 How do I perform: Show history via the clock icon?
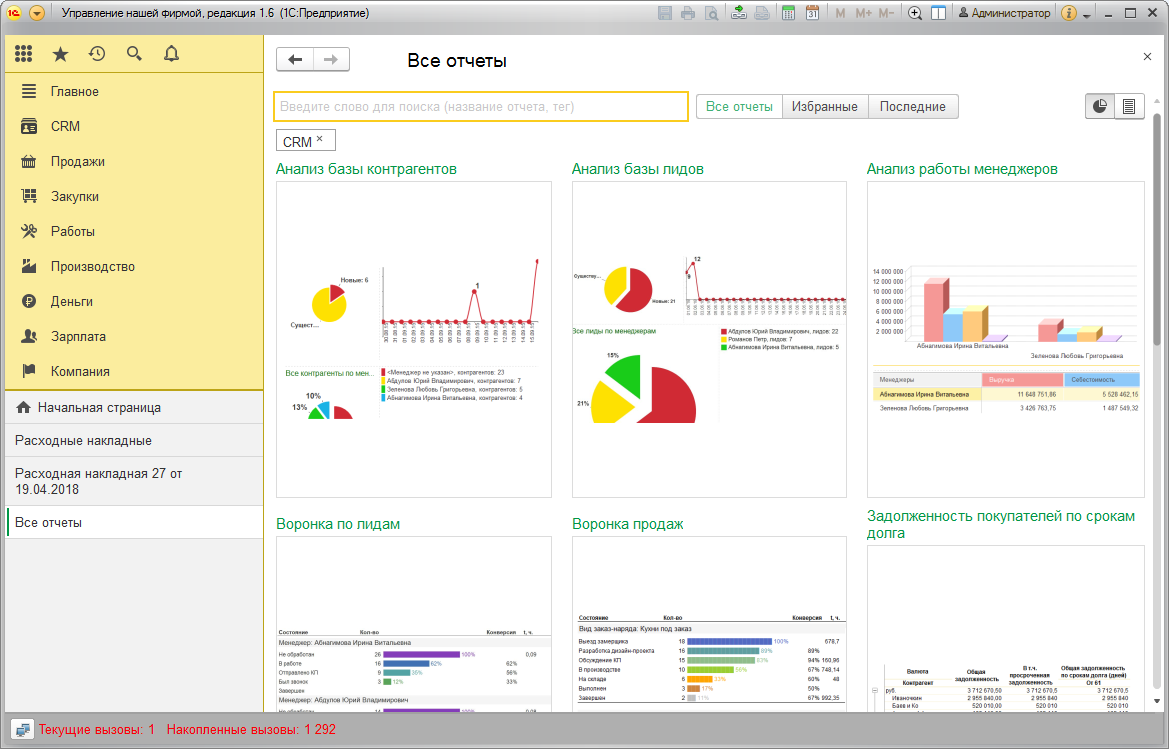pos(97,54)
